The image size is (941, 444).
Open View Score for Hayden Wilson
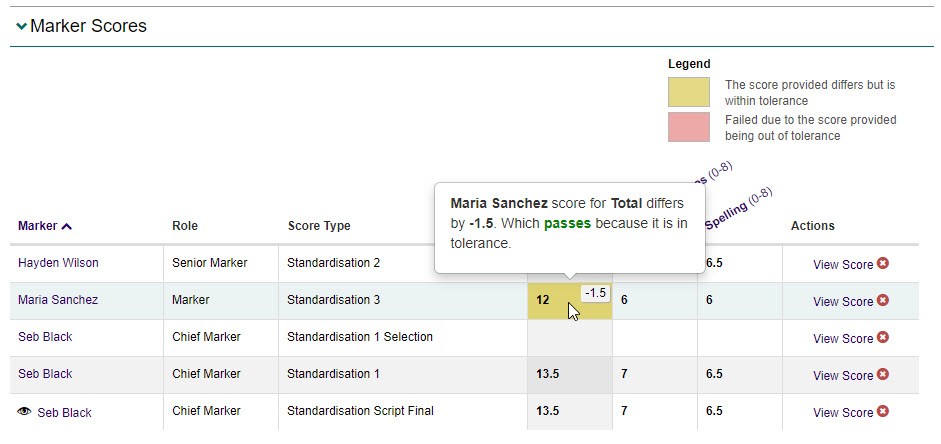pyautogui.click(x=842, y=265)
